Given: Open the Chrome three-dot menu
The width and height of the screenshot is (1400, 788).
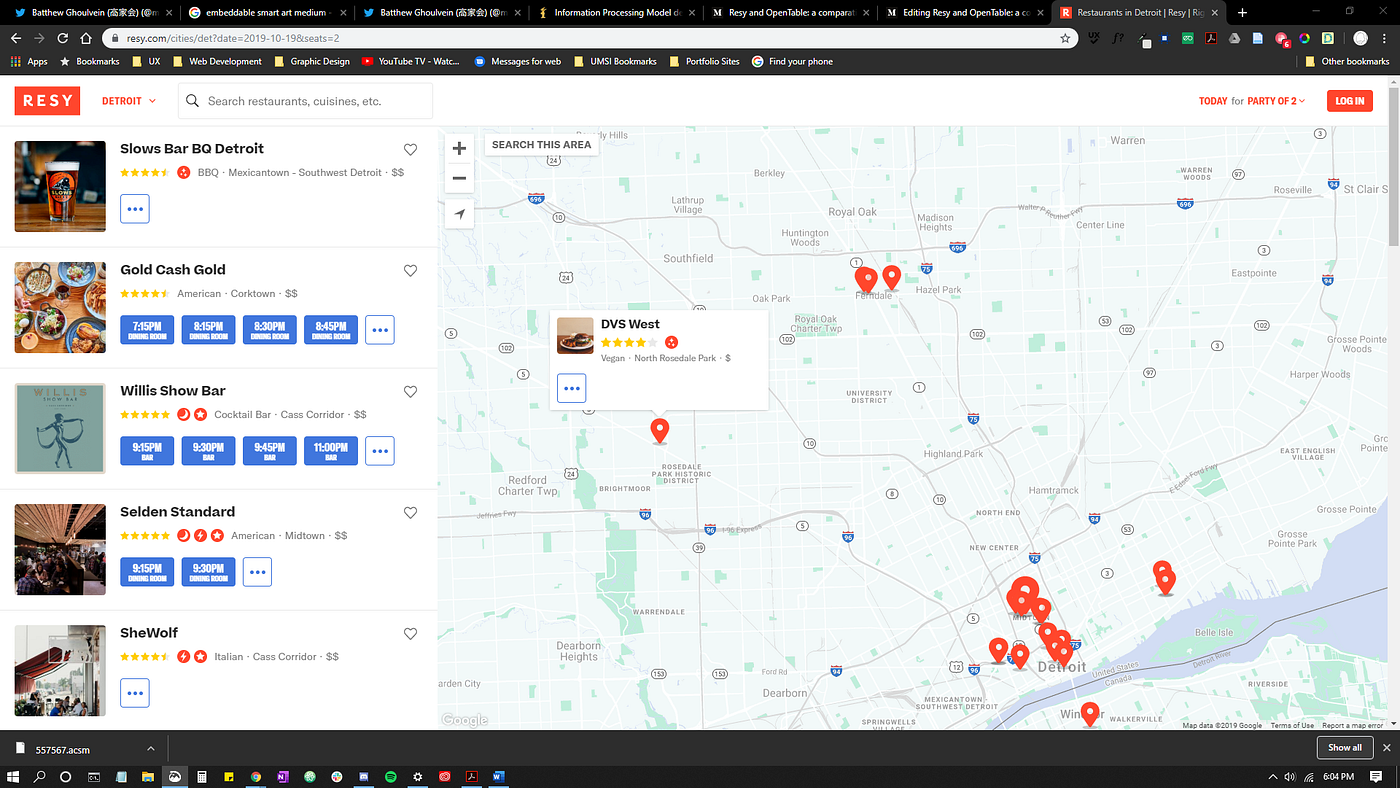Looking at the screenshot, I should point(1384,38).
